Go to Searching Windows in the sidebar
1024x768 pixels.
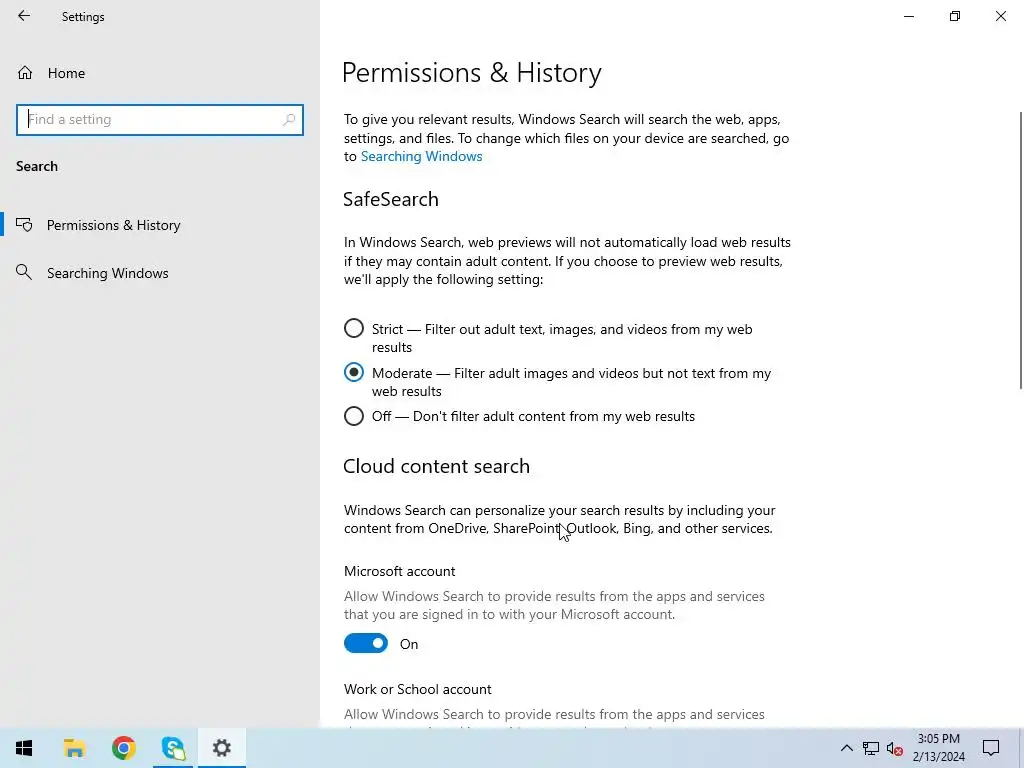[x=108, y=273]
